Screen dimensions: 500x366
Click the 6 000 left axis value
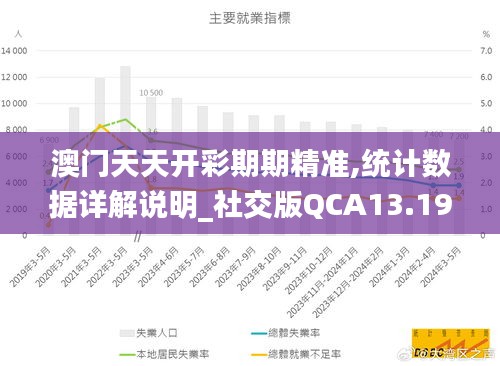coord(16,156)
